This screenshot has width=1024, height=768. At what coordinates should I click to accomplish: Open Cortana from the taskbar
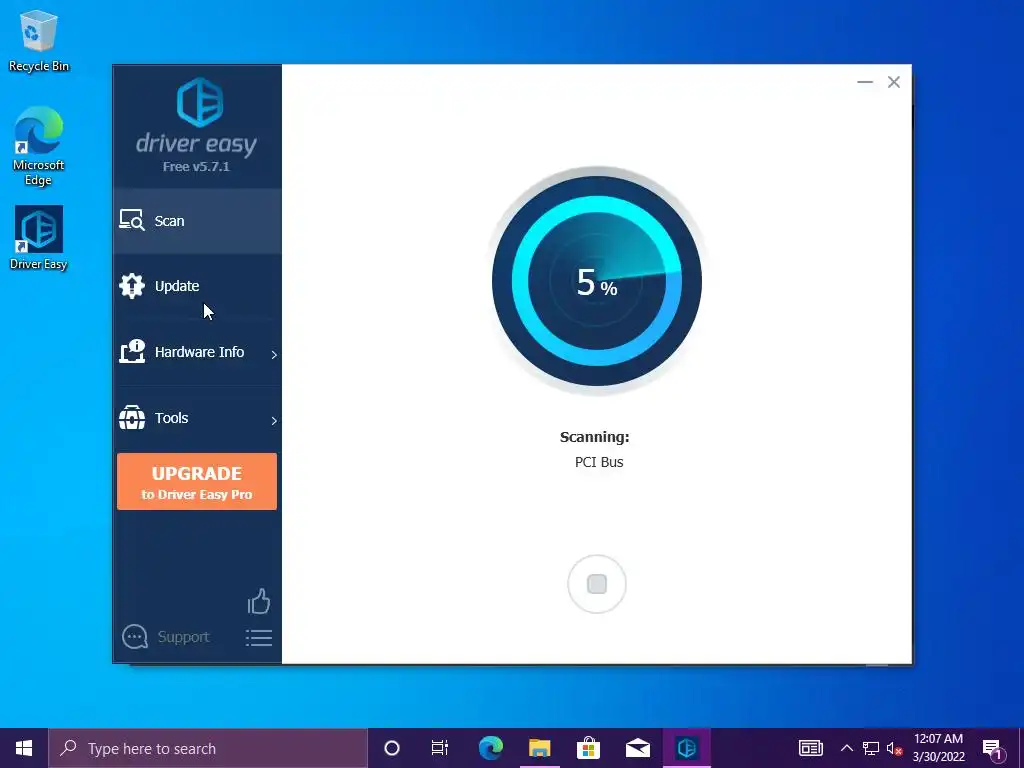[x=392, y=748]
